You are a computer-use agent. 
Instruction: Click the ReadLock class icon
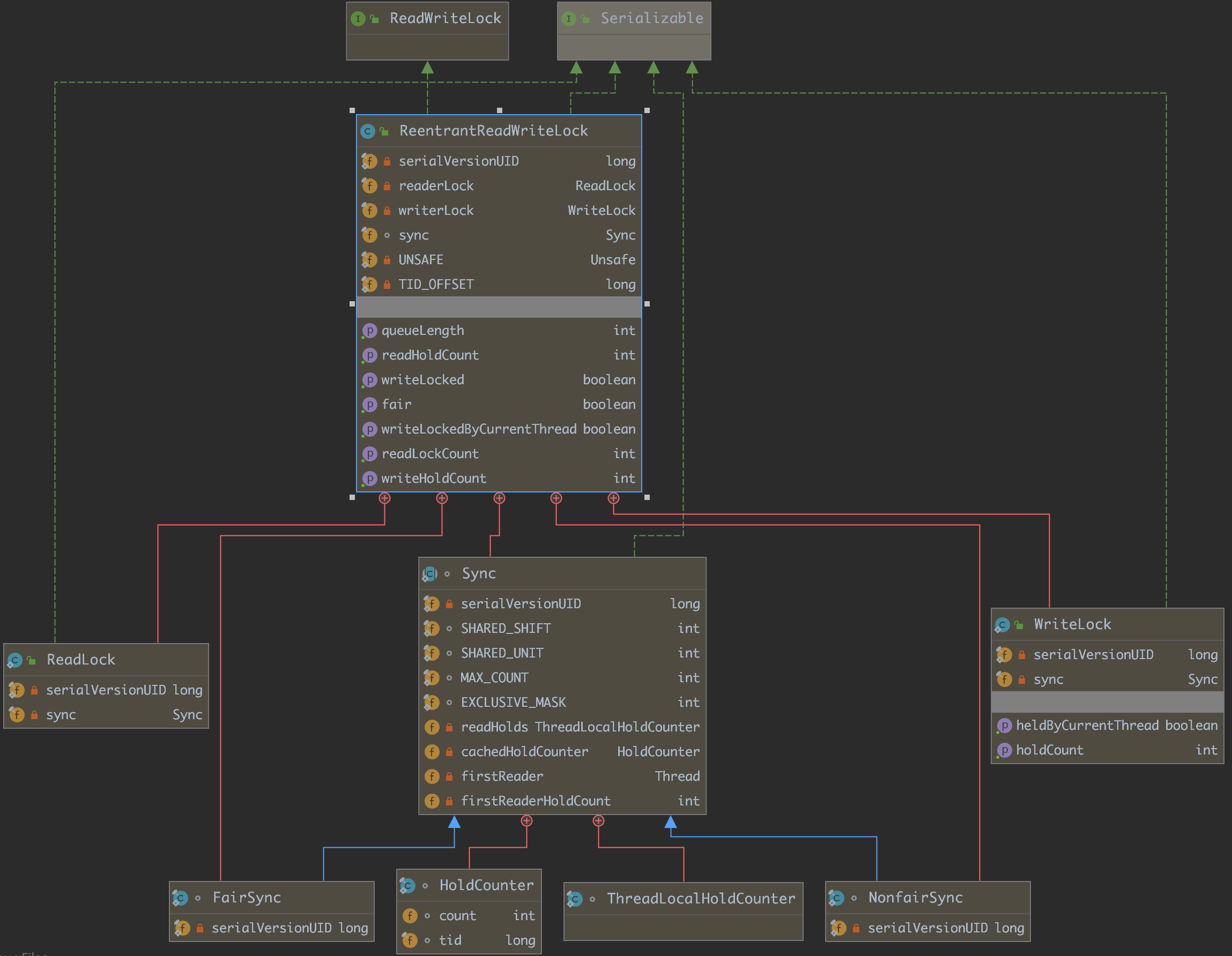[x=14, y=660]
